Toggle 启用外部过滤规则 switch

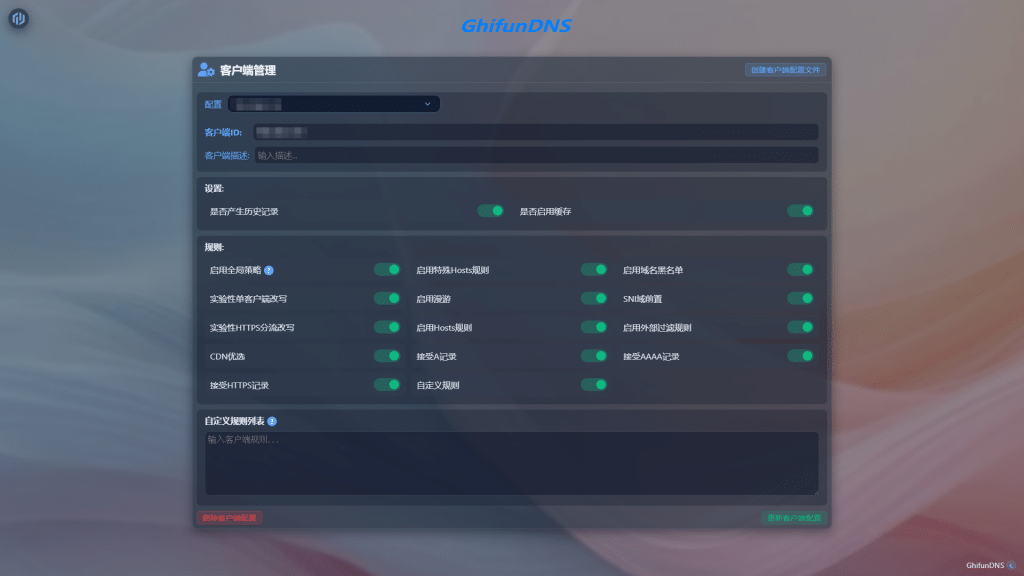[x=800, y=327]
